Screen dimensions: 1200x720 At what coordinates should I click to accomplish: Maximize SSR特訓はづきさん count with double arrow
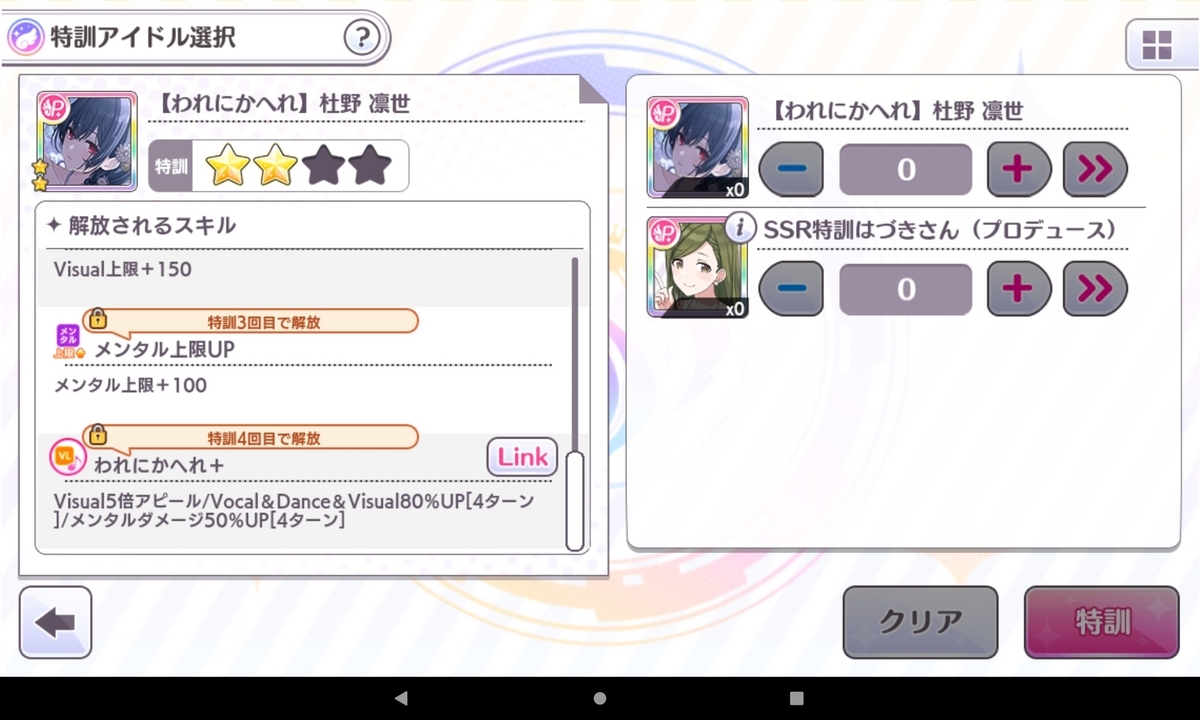coord(1095,289)
